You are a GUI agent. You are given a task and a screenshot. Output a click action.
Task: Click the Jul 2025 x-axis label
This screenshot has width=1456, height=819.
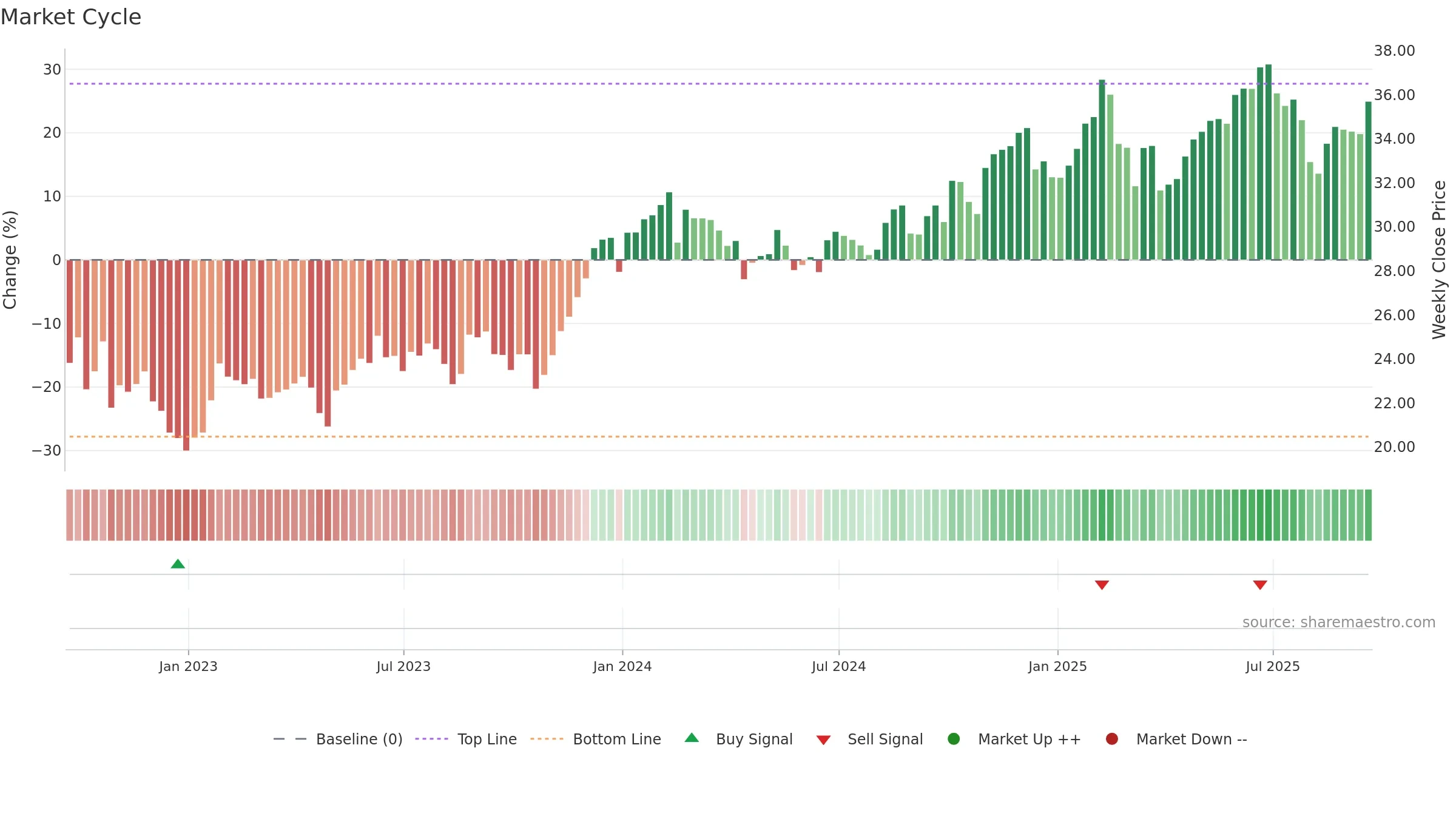(1273, 666)
